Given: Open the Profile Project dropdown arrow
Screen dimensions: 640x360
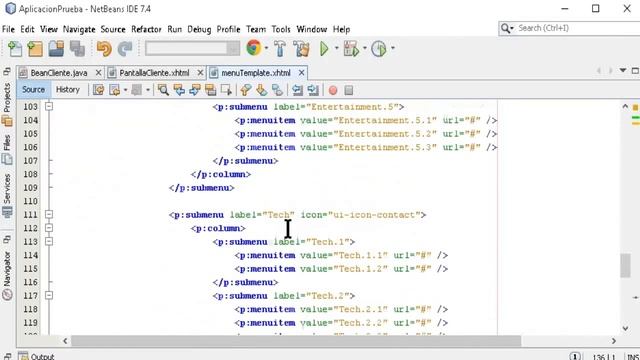Looking at the screenshot, I should [x=393, y=48].
